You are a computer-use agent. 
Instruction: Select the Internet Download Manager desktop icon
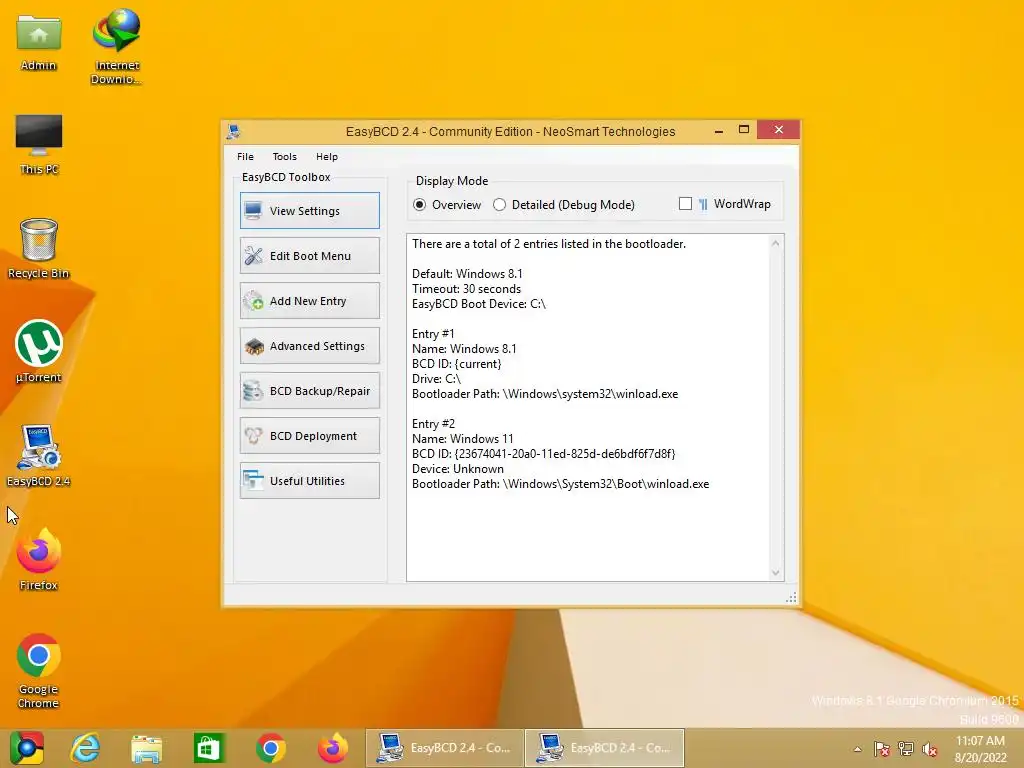[x=116, y=46]
